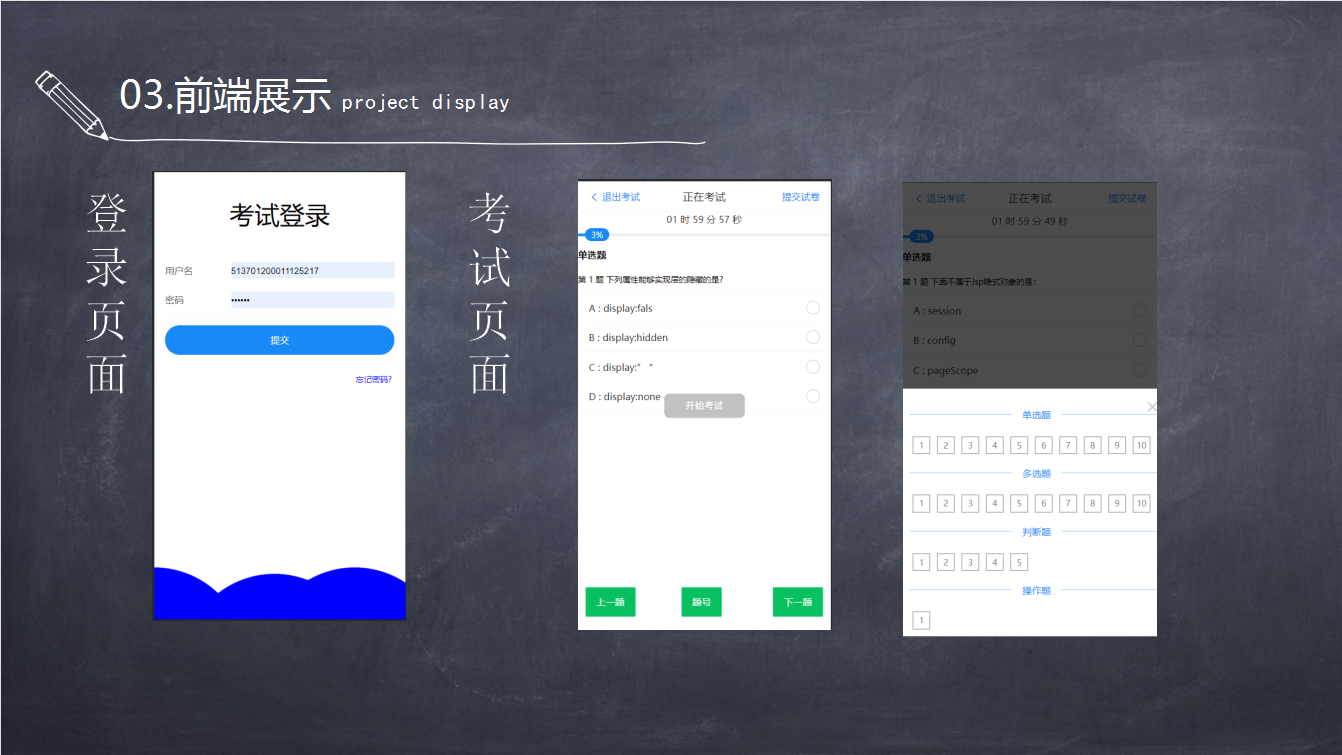The height and width of the screenshot is (755, 1342).
Task: Click the back chevron next to 退出考试
Action: pos(594,198)
